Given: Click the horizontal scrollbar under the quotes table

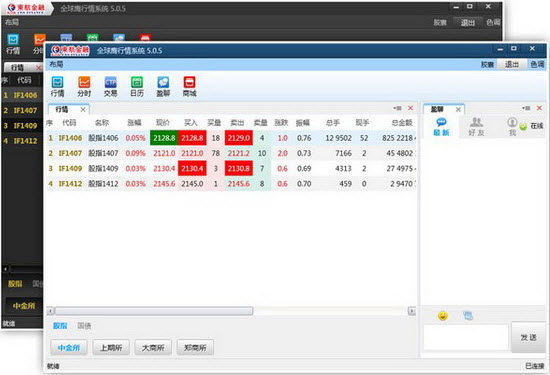Looking at the screenshot, I should point(231,311).
